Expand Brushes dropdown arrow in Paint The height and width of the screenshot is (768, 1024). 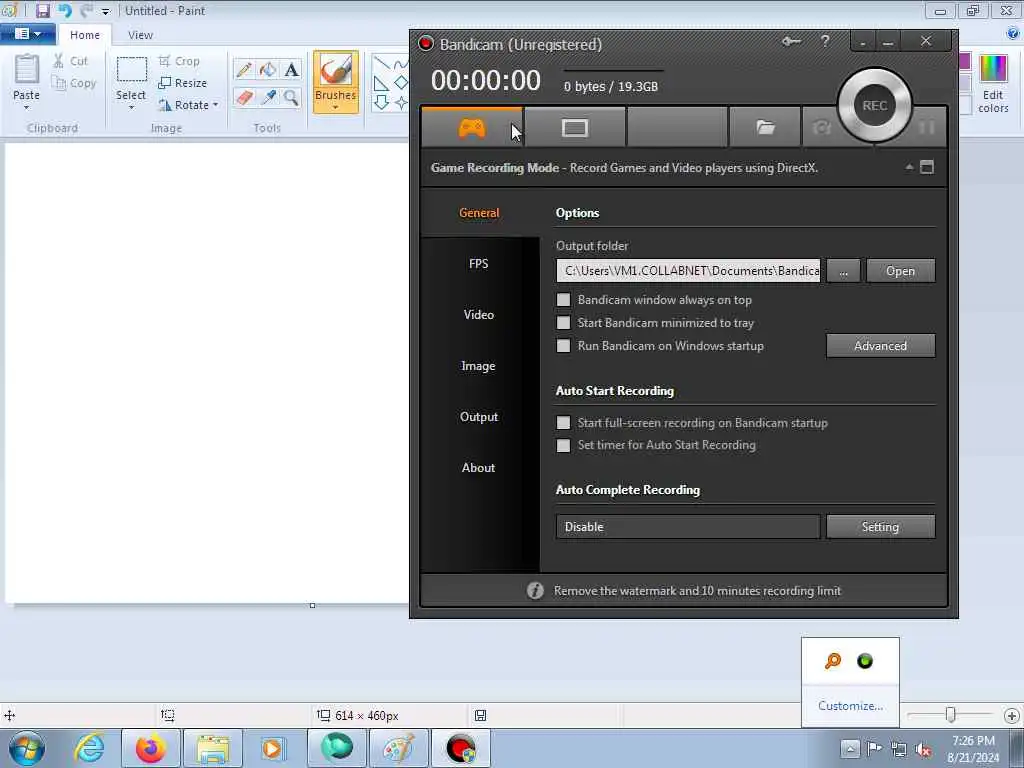tap(335, 108)
